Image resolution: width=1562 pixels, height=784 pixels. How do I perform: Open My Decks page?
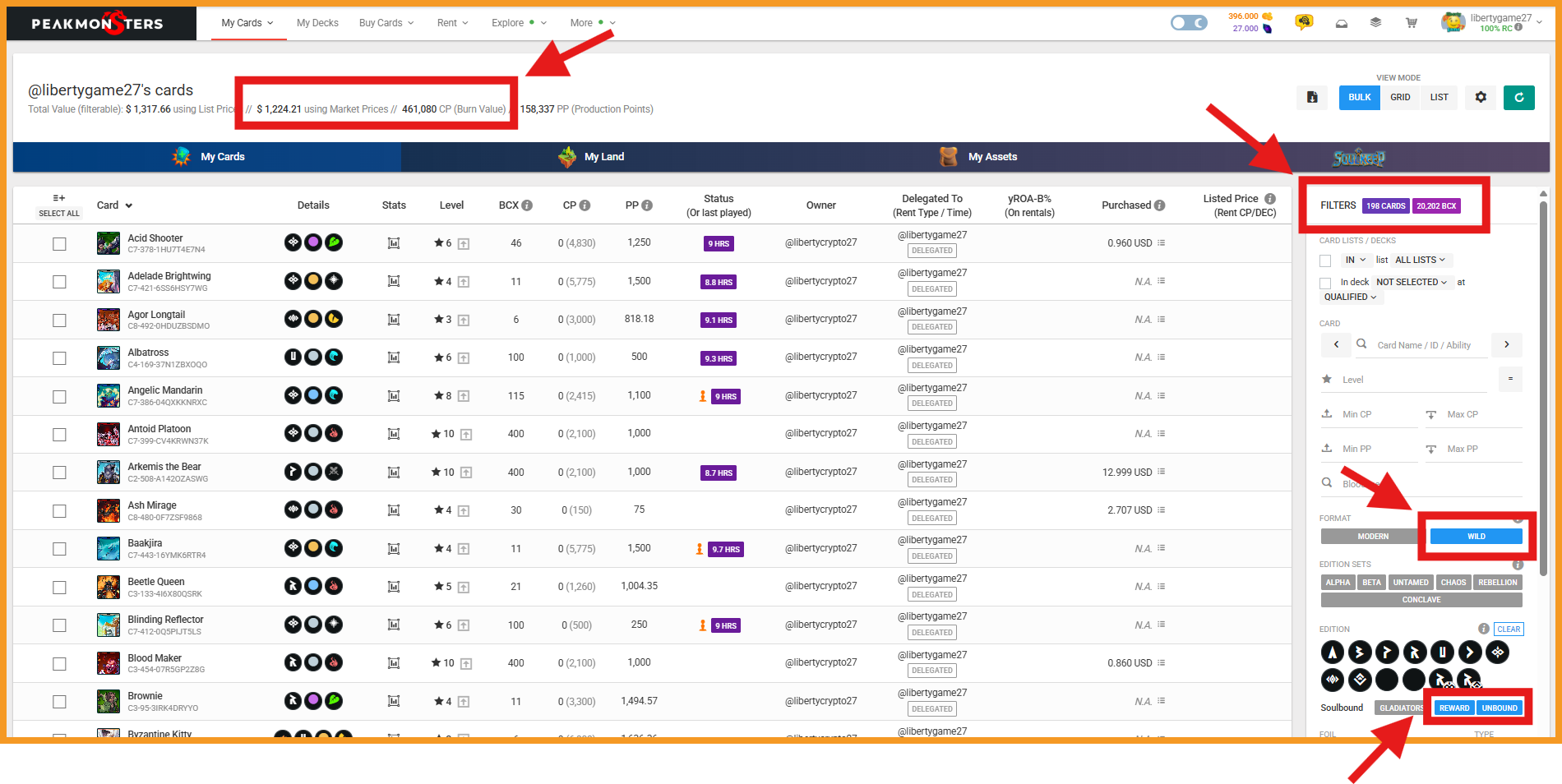click(317, 23)
